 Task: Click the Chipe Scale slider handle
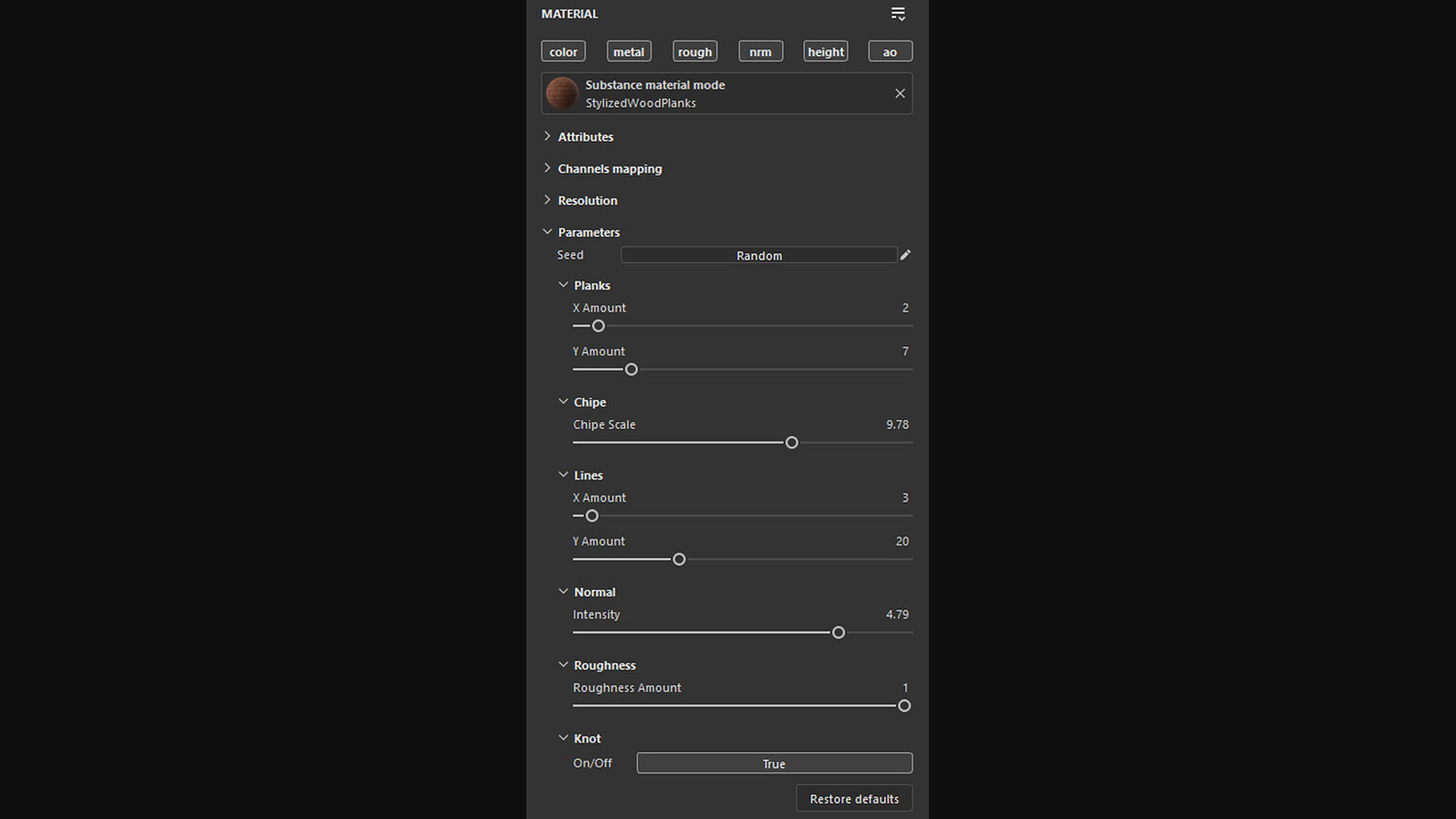point(792,442)
